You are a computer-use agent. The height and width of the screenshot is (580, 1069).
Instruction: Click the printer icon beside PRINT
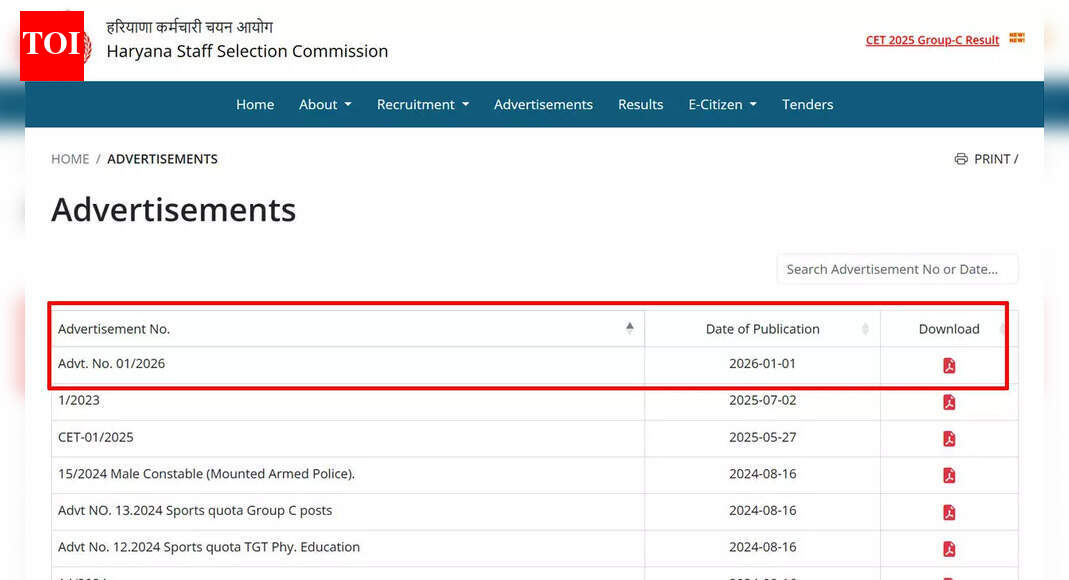tap(959, 158)
